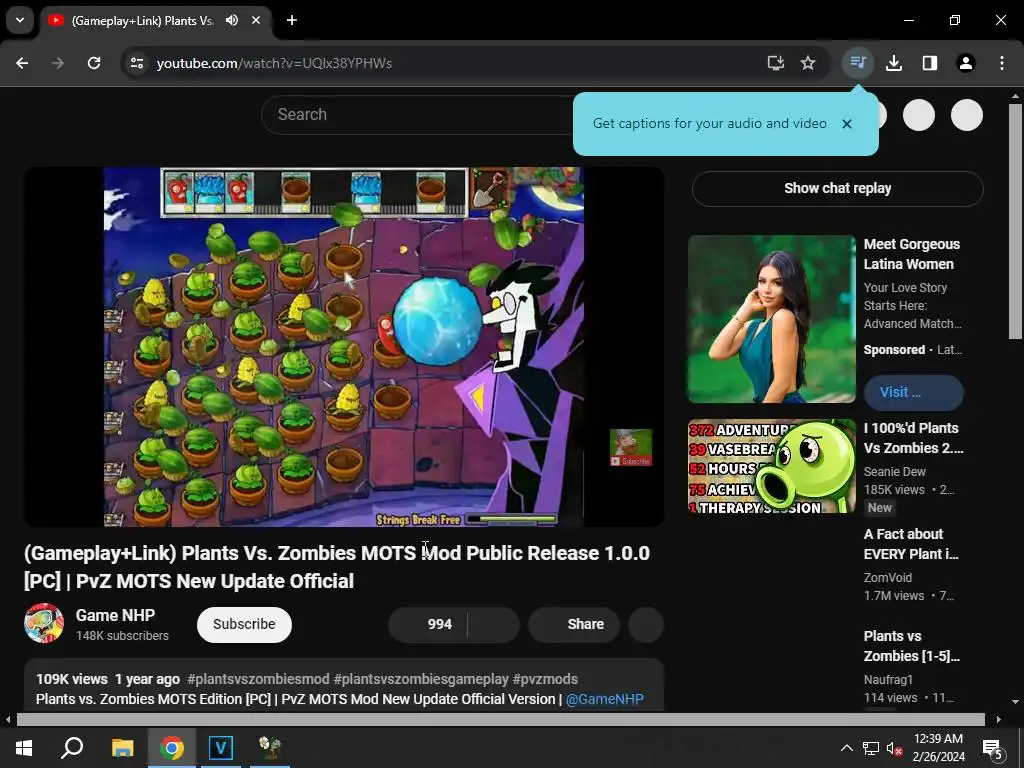The height and width of the screenshot is (768, 1024).
Task: Open the V app in taskbar
Action: (221, 748)
